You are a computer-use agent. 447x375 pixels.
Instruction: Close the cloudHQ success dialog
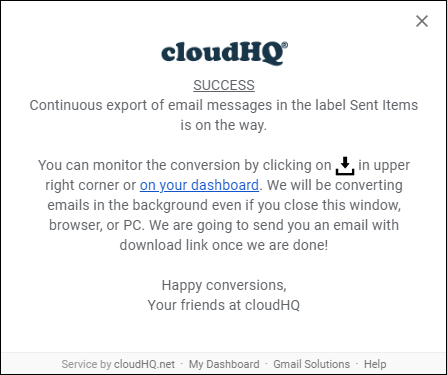coord(422,21)
